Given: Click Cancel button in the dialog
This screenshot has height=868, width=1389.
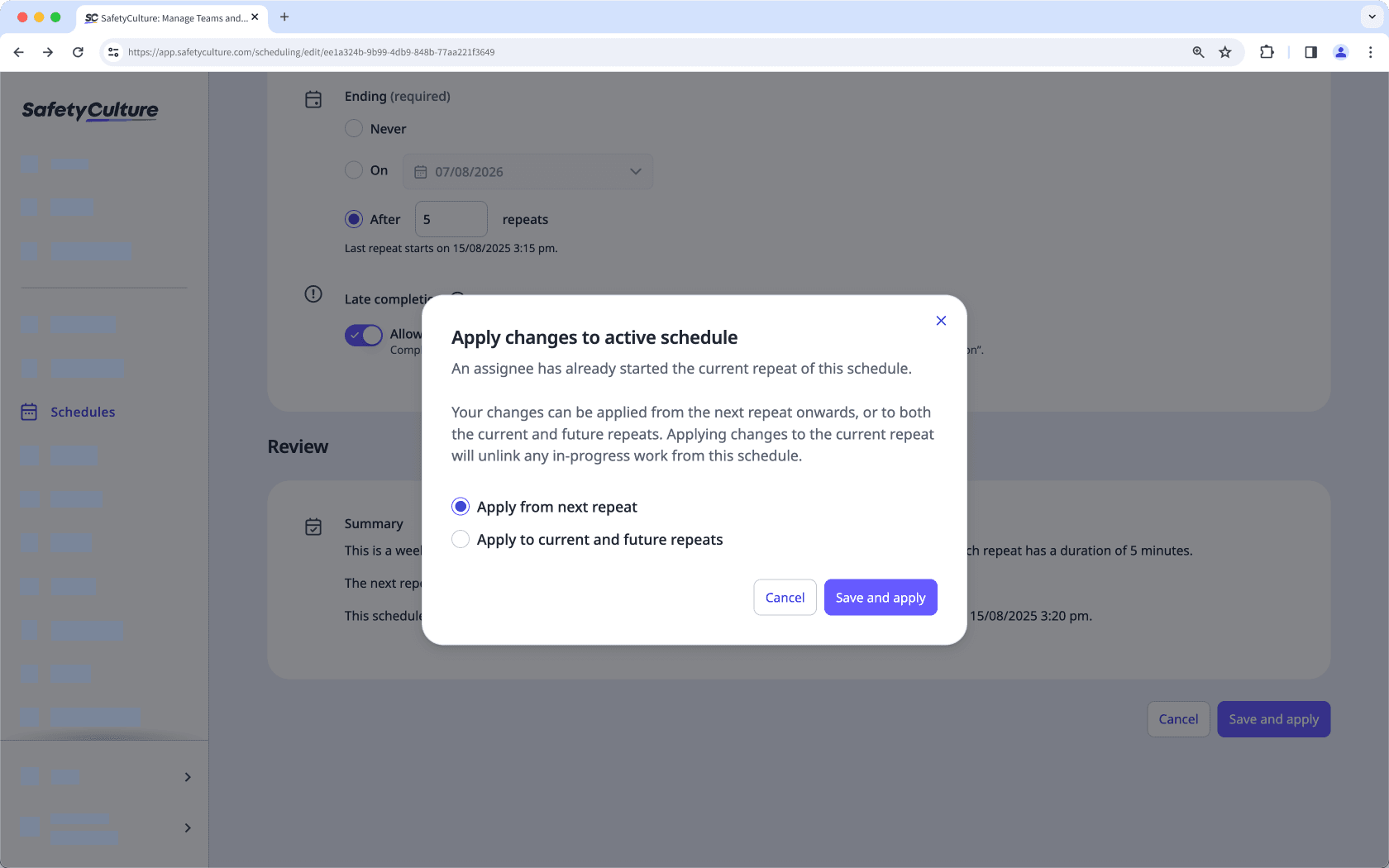Looking at the screenshot, I should 784,598.
